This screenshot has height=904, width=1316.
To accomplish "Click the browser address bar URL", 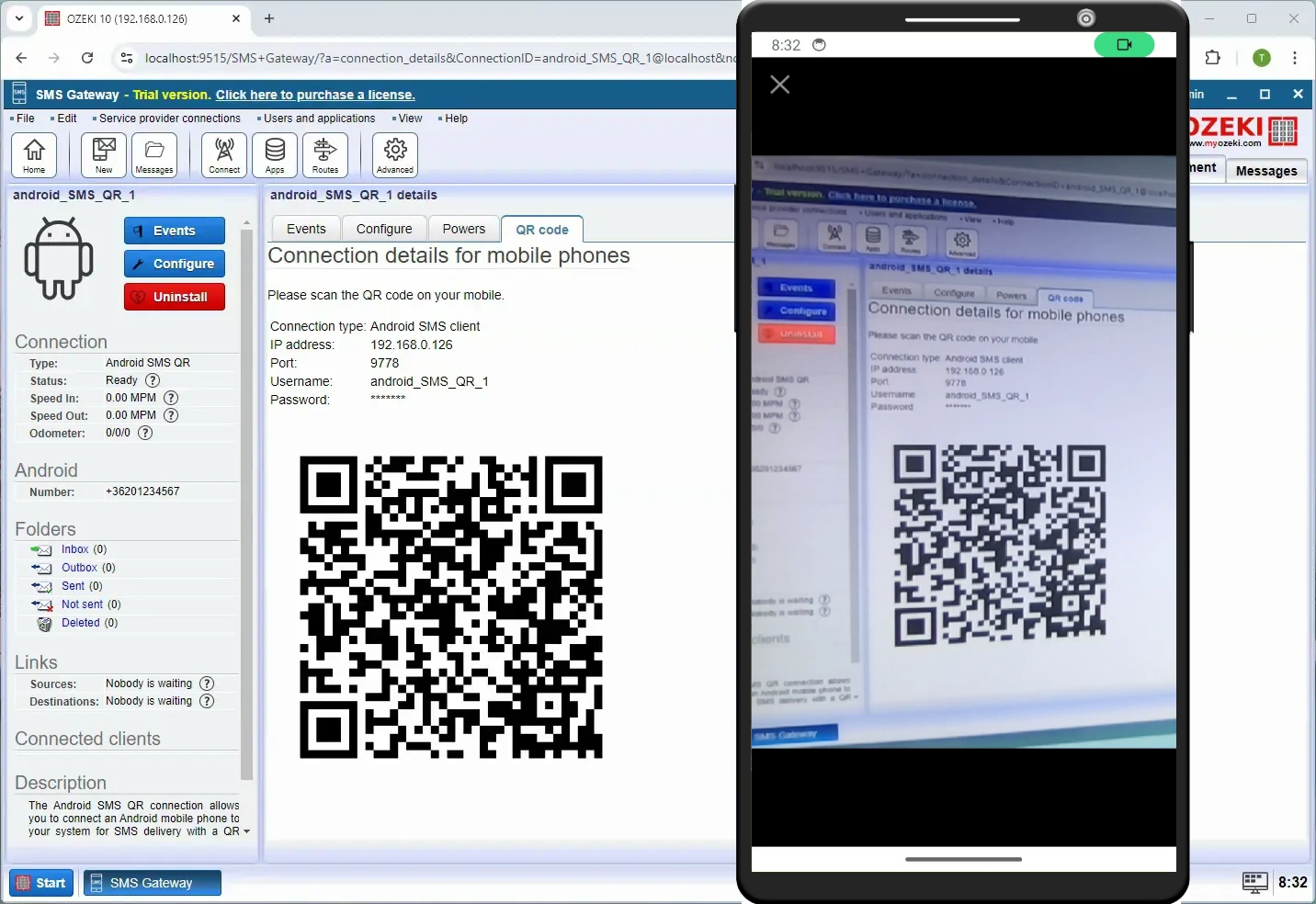I will coord(439,58).
